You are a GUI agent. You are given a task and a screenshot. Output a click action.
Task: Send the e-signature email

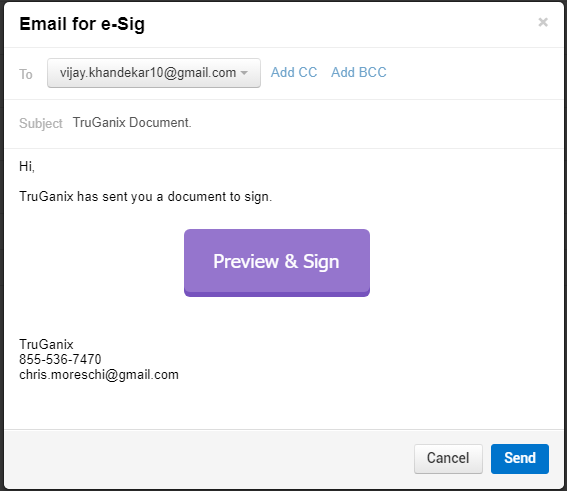point(520,458)
